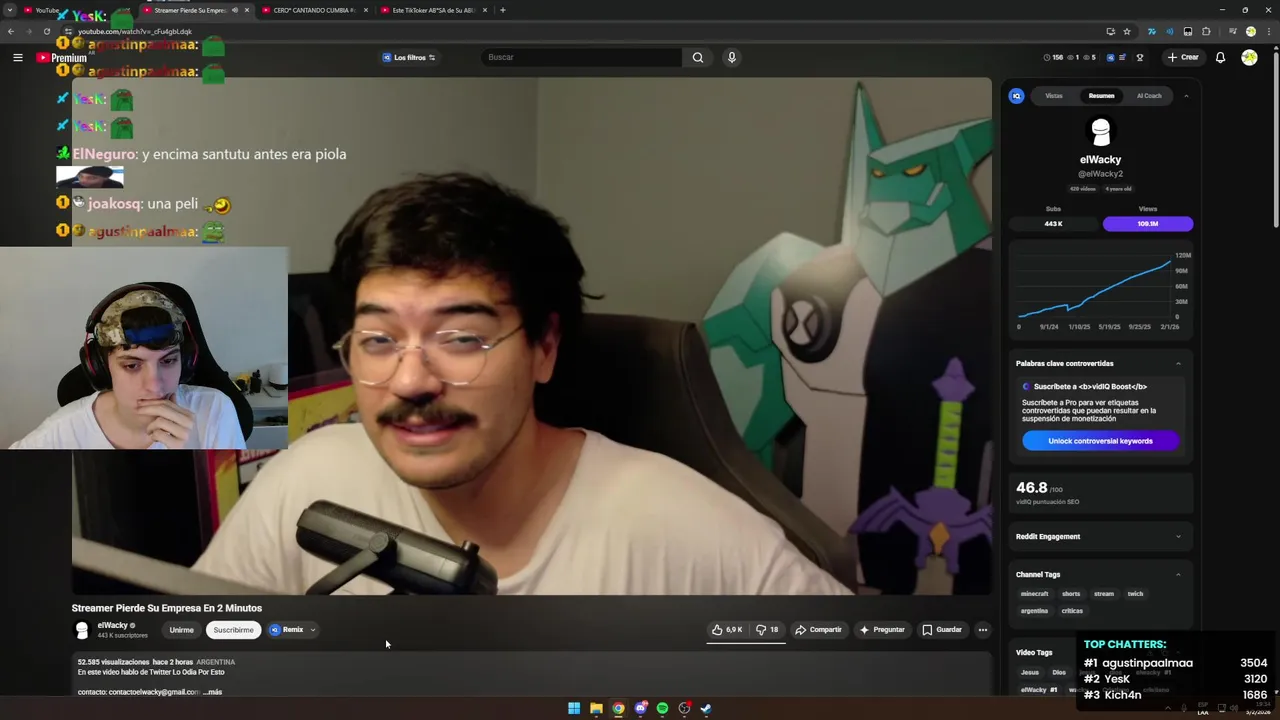The height and width of the screenshot is (720, 1280).
Task: Switch to the Vistas tab in vidIQ
Action: [1054, 96]
